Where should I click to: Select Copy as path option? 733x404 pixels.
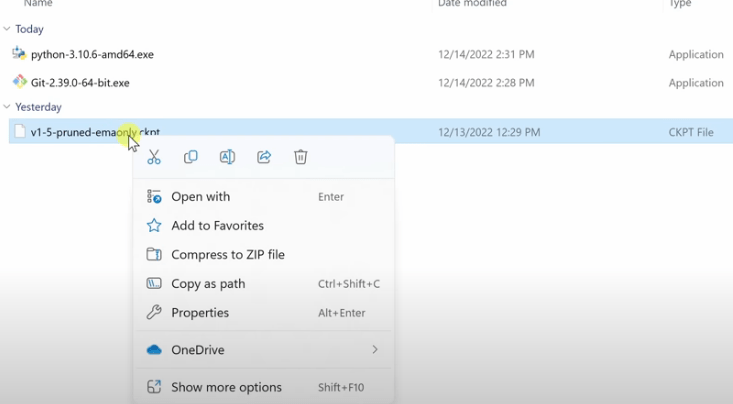208,284
